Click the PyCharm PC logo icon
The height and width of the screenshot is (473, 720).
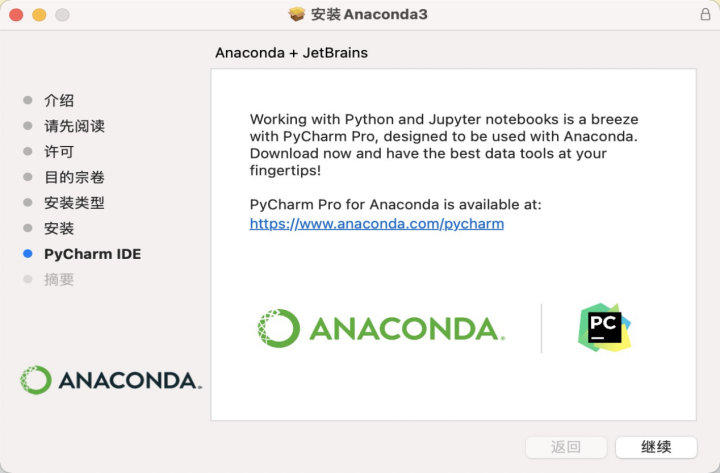(x=604, y=327)
